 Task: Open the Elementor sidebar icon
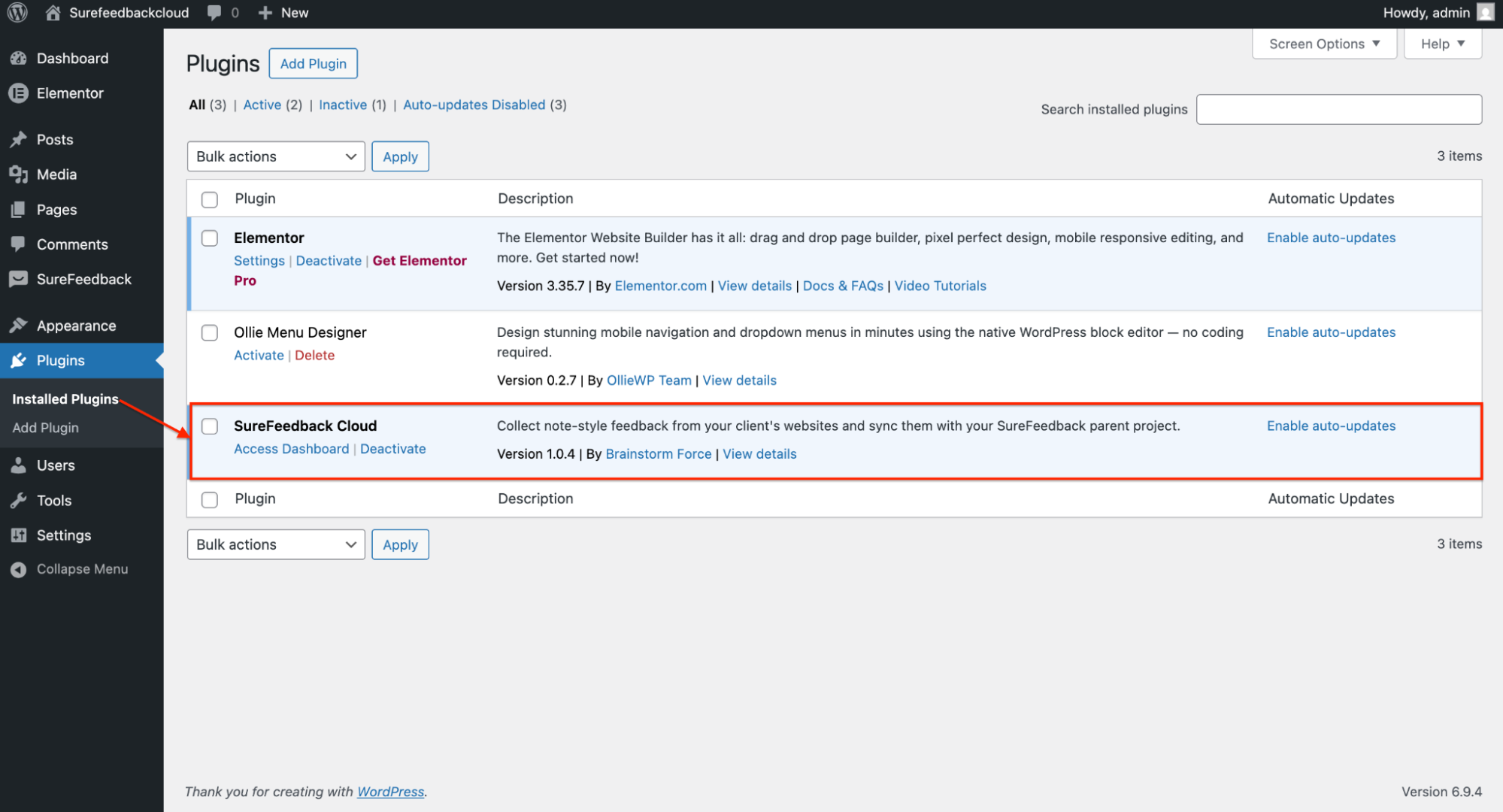tap(19, 93)
